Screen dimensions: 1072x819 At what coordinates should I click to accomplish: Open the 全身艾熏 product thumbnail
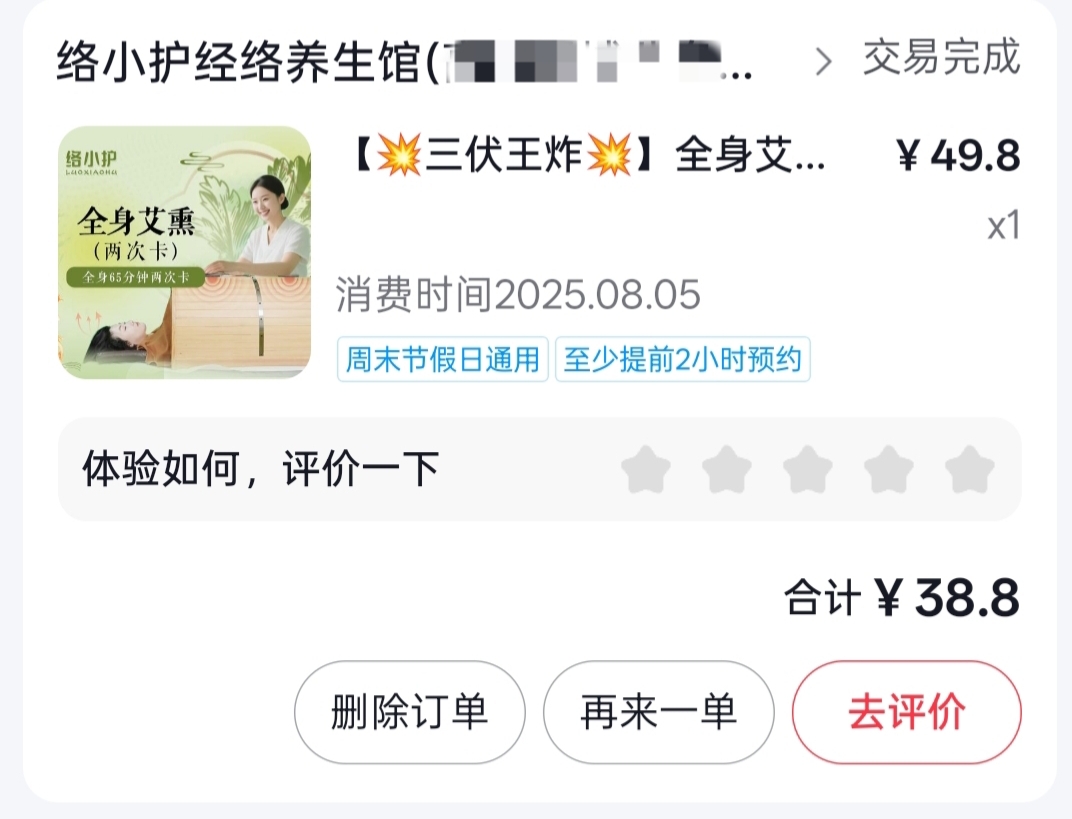(185, 252)
